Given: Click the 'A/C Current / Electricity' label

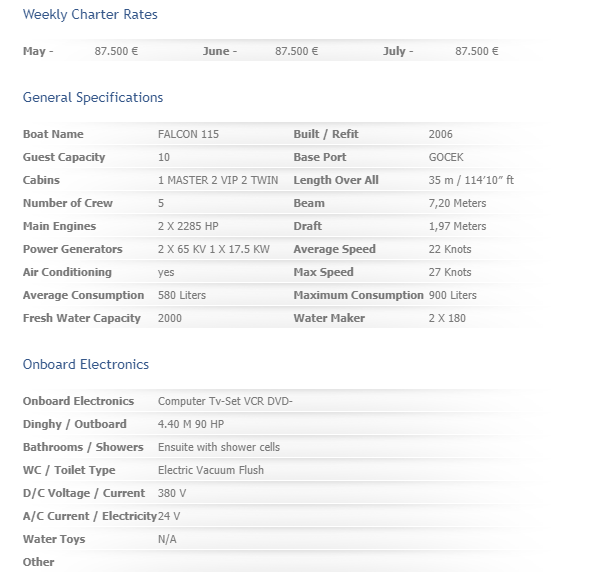Looking at the screenshot, I should point(89,516).
